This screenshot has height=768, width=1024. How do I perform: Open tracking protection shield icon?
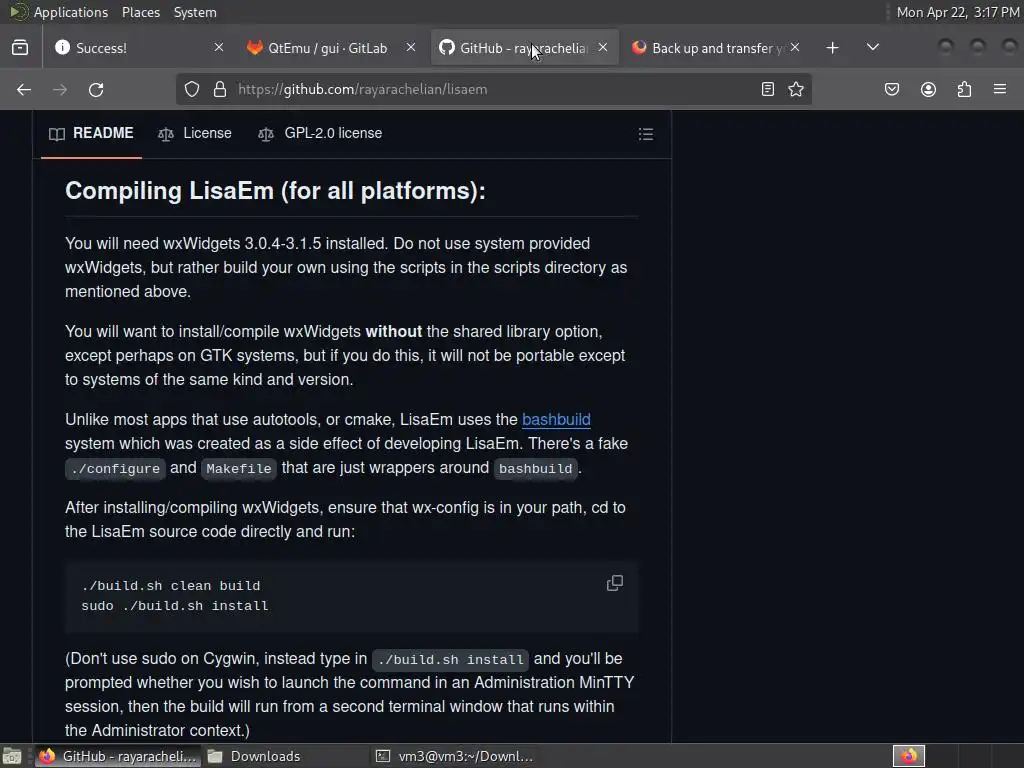(191, 89)
